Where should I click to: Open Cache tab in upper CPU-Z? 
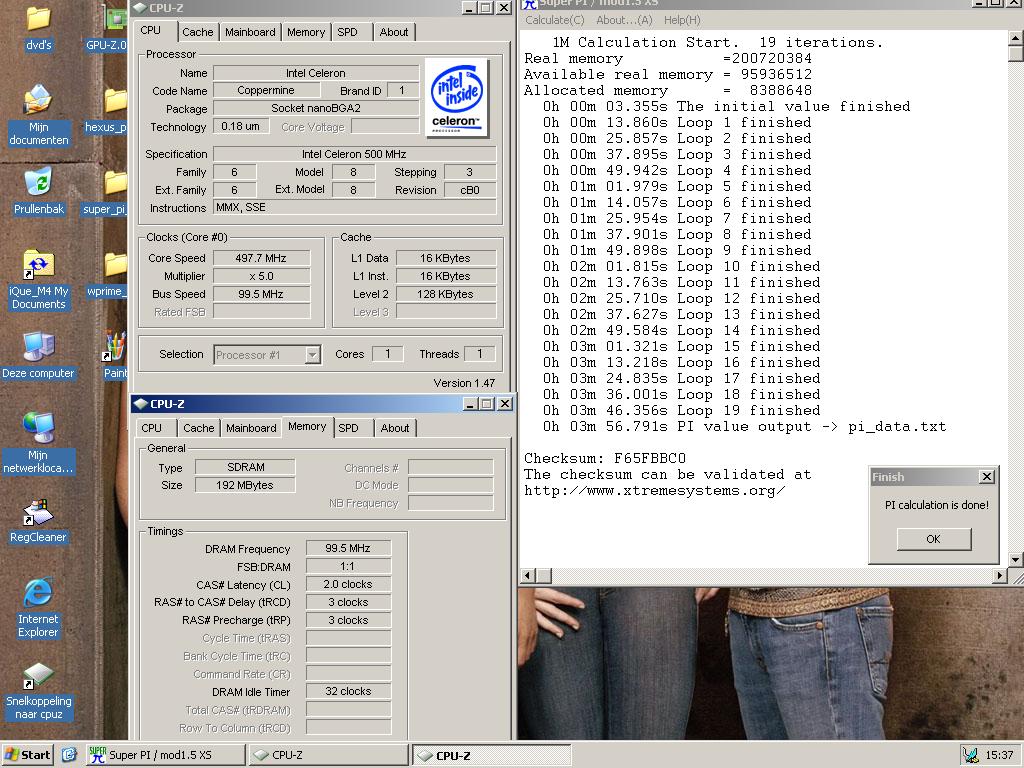[x=197, y=32]
